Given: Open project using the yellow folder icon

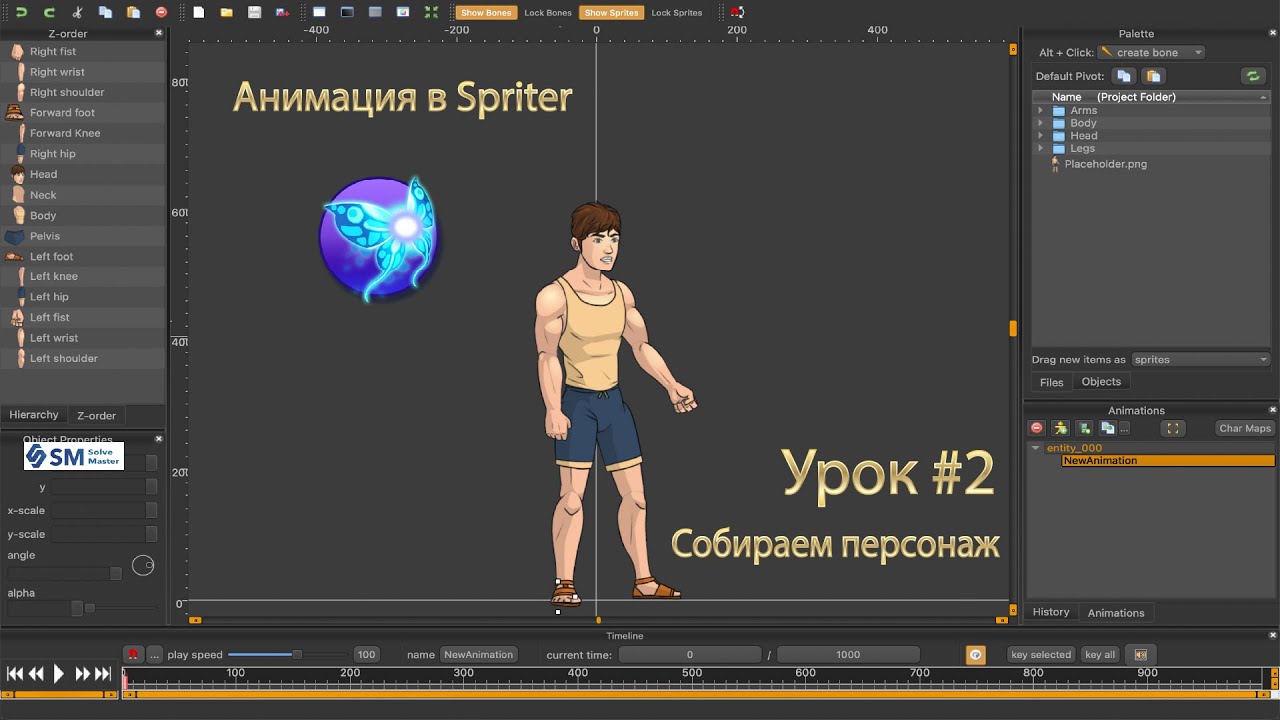Looking at the screenshot, I should (x=227, y=12).
